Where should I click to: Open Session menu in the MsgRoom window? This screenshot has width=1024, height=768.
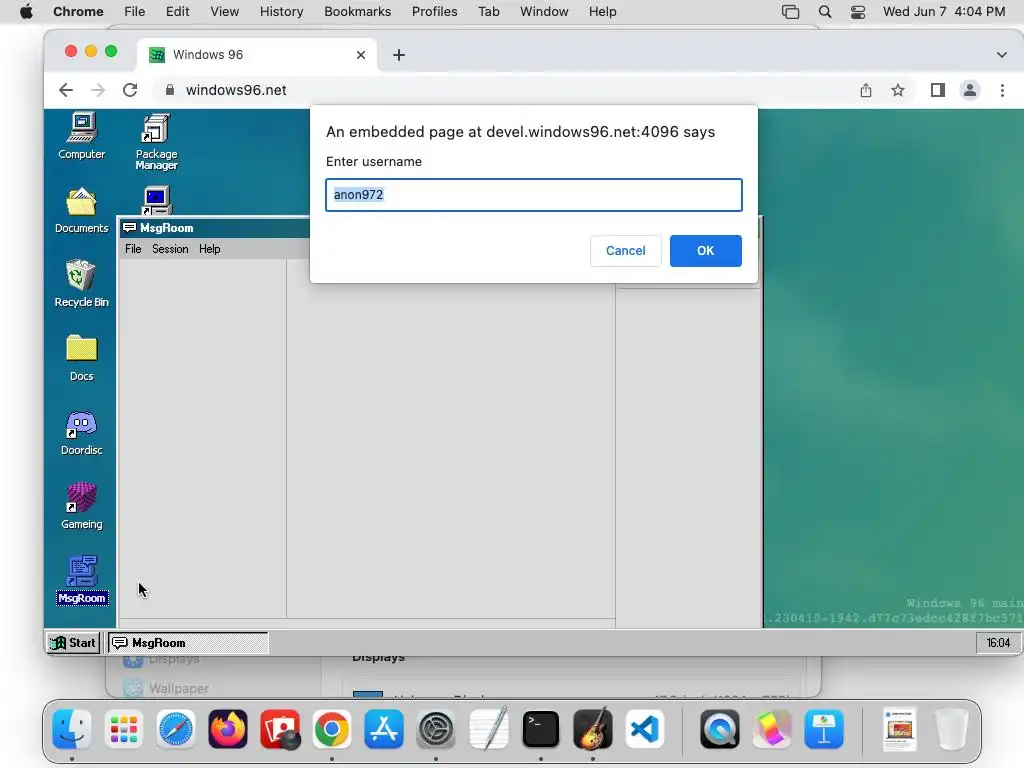coord(170,249)
